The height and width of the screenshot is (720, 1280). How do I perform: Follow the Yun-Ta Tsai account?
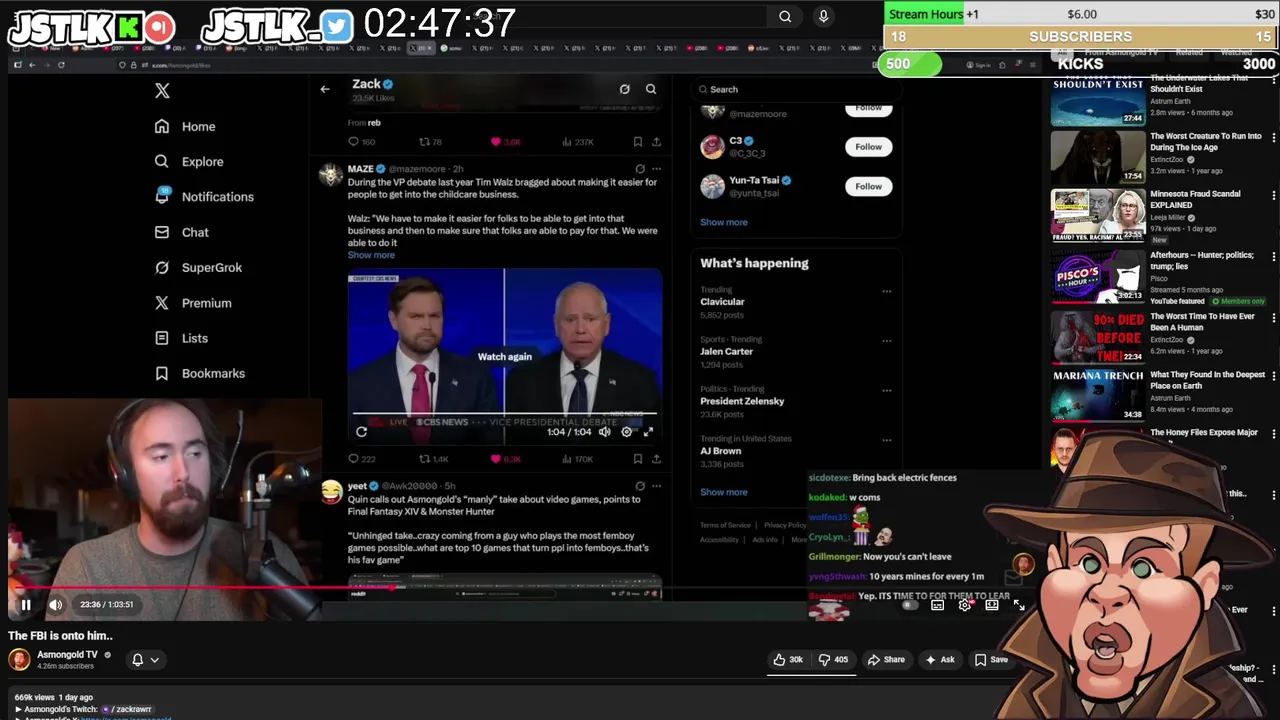tap(868, 186)
